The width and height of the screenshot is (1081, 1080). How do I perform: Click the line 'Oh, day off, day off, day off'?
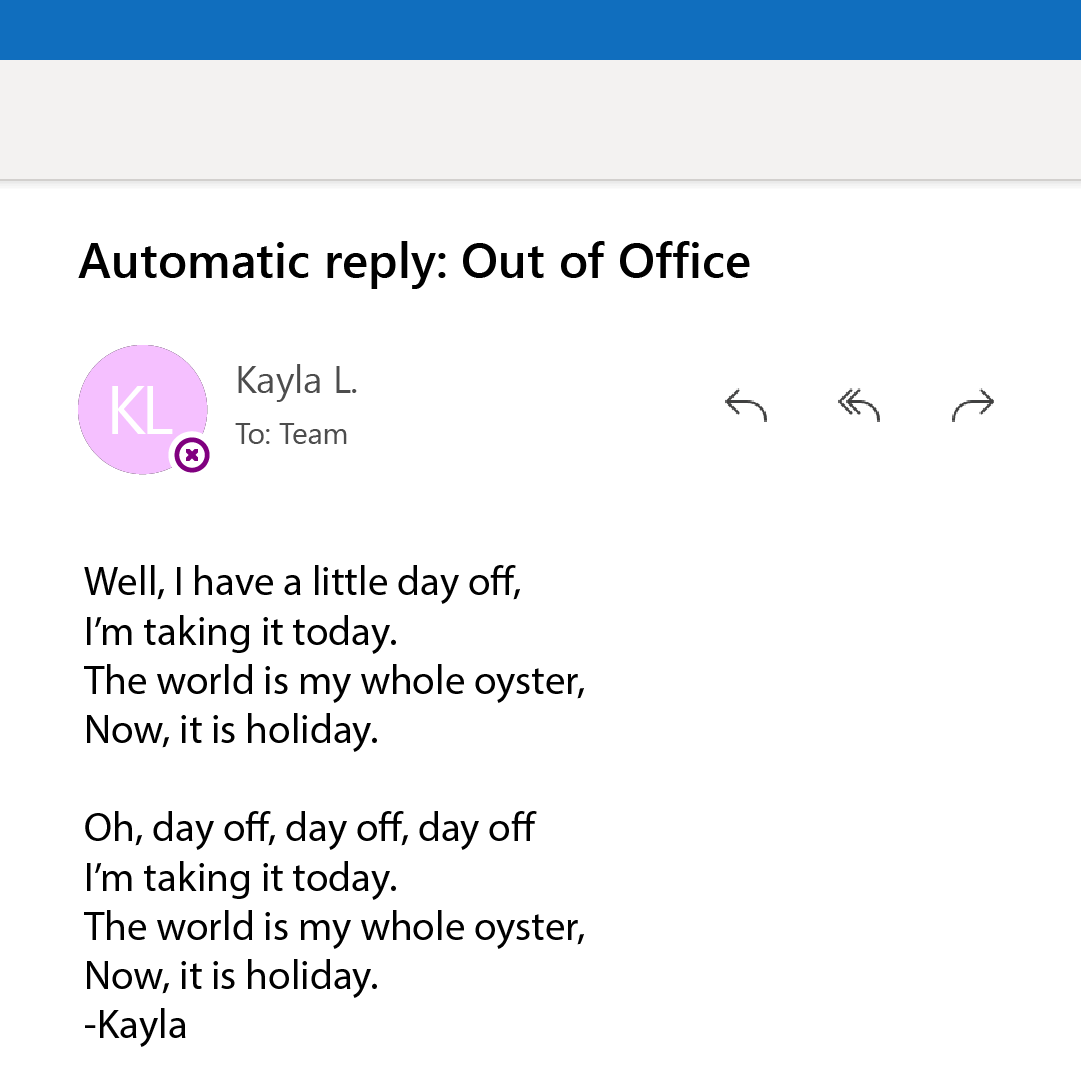310,828
